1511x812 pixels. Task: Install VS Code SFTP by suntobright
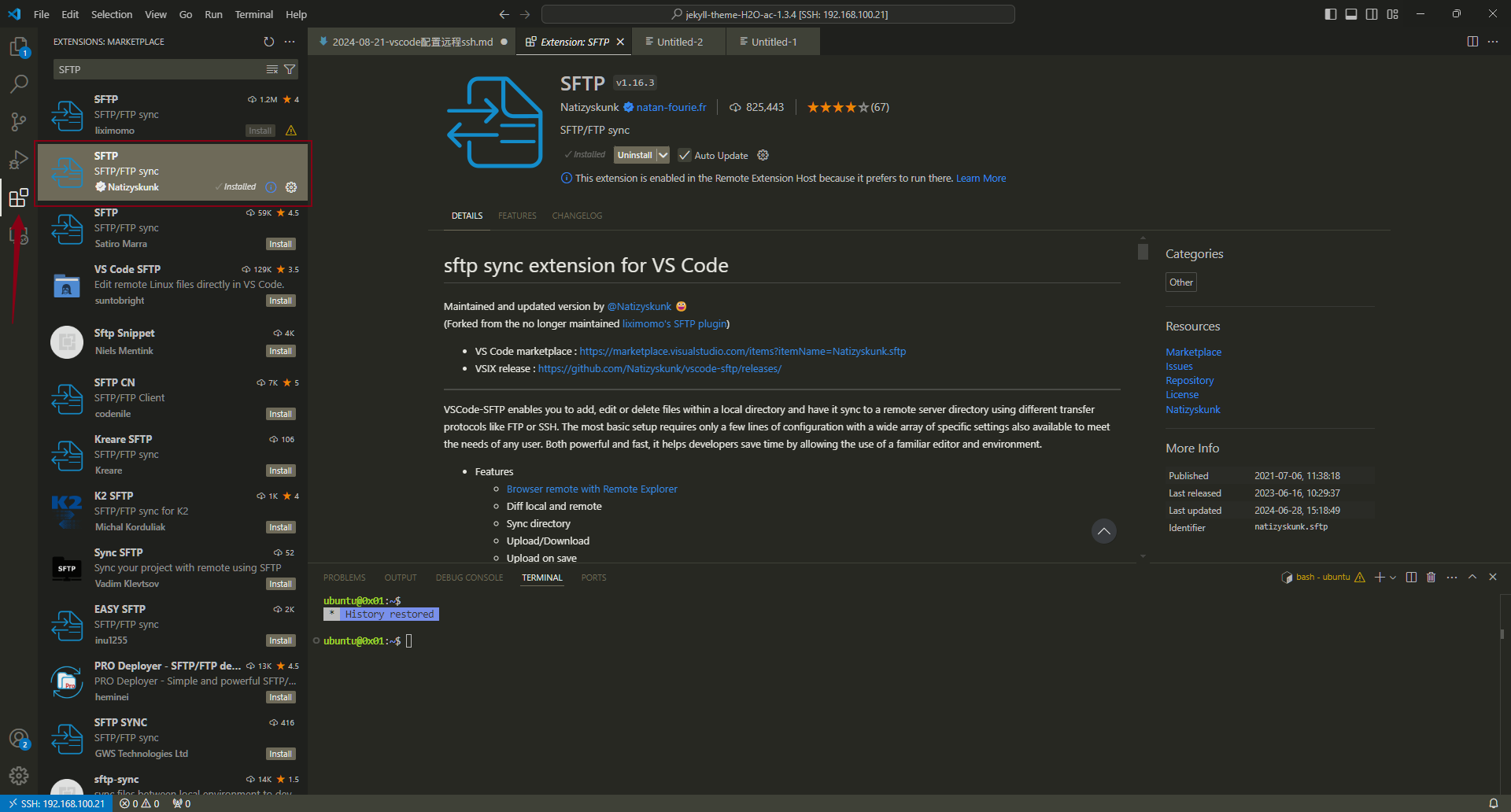(280, 301)
